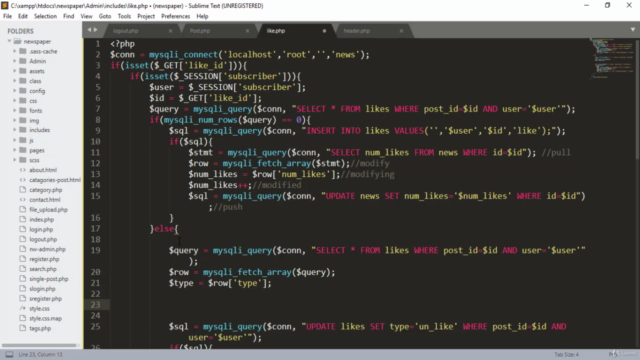Viewport: 640px width, 360px height.
Task: Open the Edit menu
Action: point(23,16)
